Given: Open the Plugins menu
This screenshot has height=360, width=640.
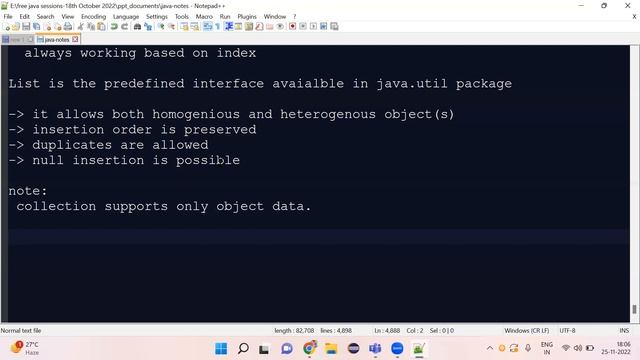Looking at the screenshot, I should coord(247,16).
